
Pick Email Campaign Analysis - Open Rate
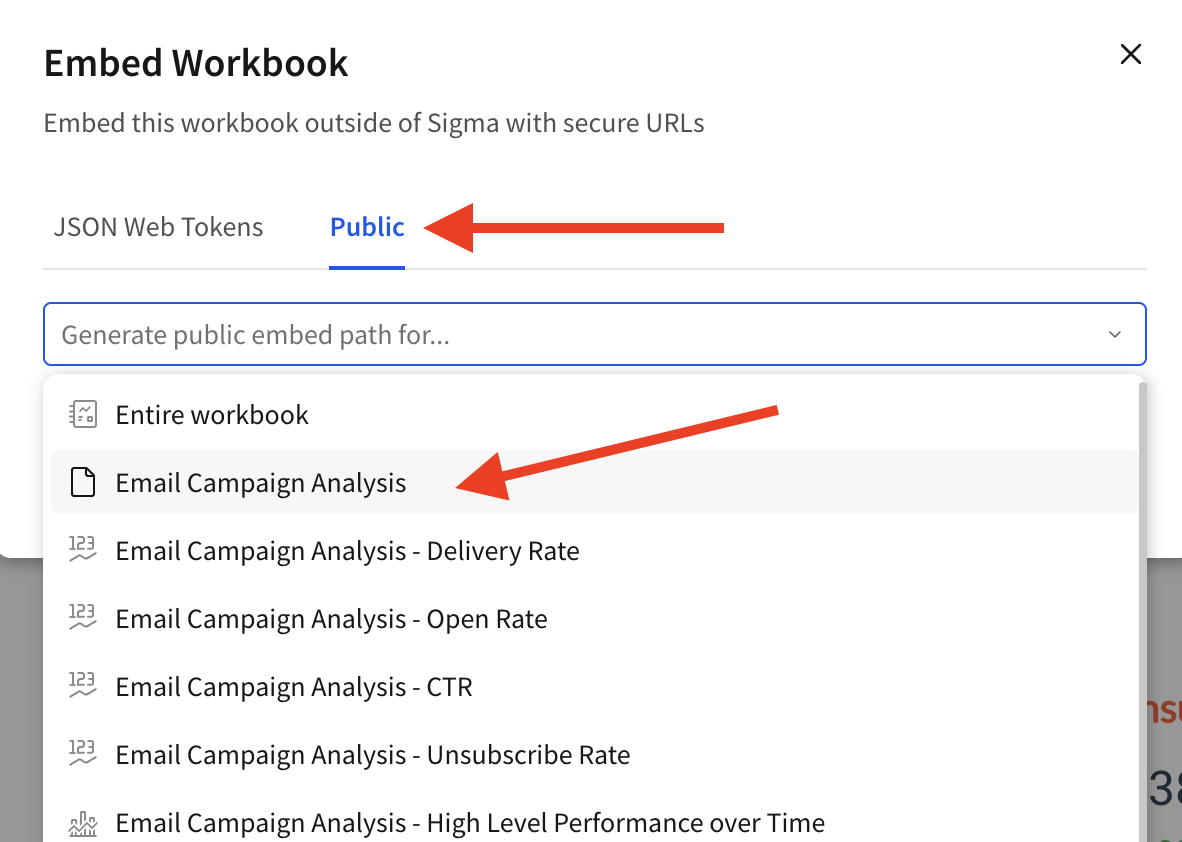pyautogui.click(x=331, y=619)
